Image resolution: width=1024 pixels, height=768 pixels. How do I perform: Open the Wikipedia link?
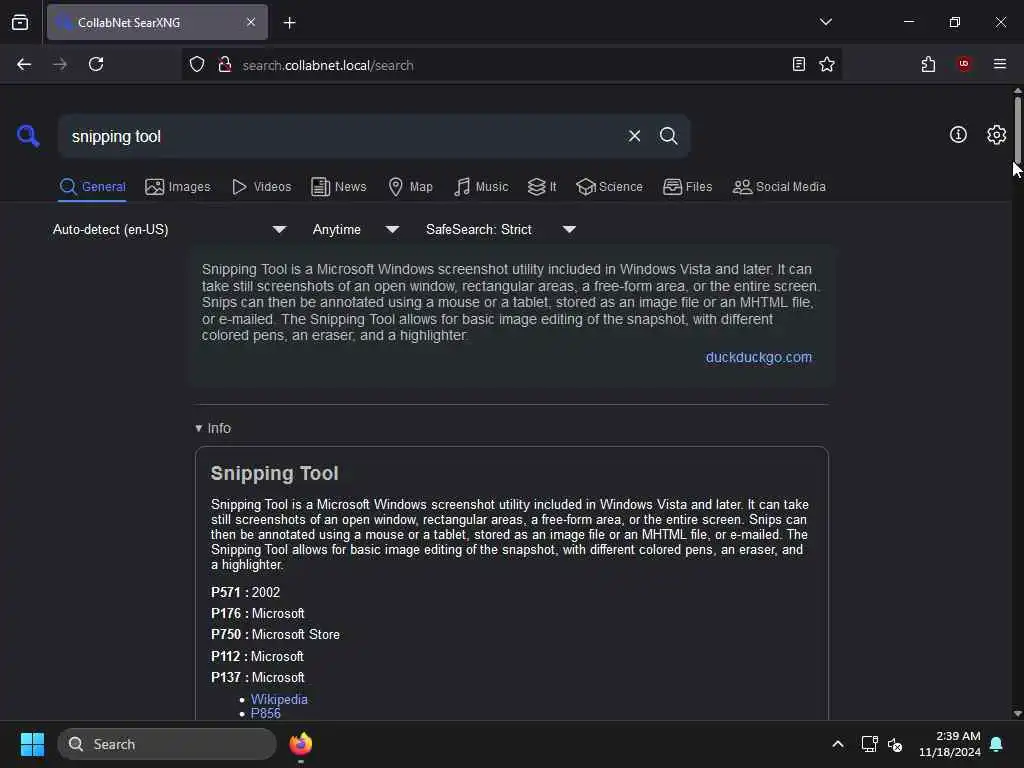279,699
